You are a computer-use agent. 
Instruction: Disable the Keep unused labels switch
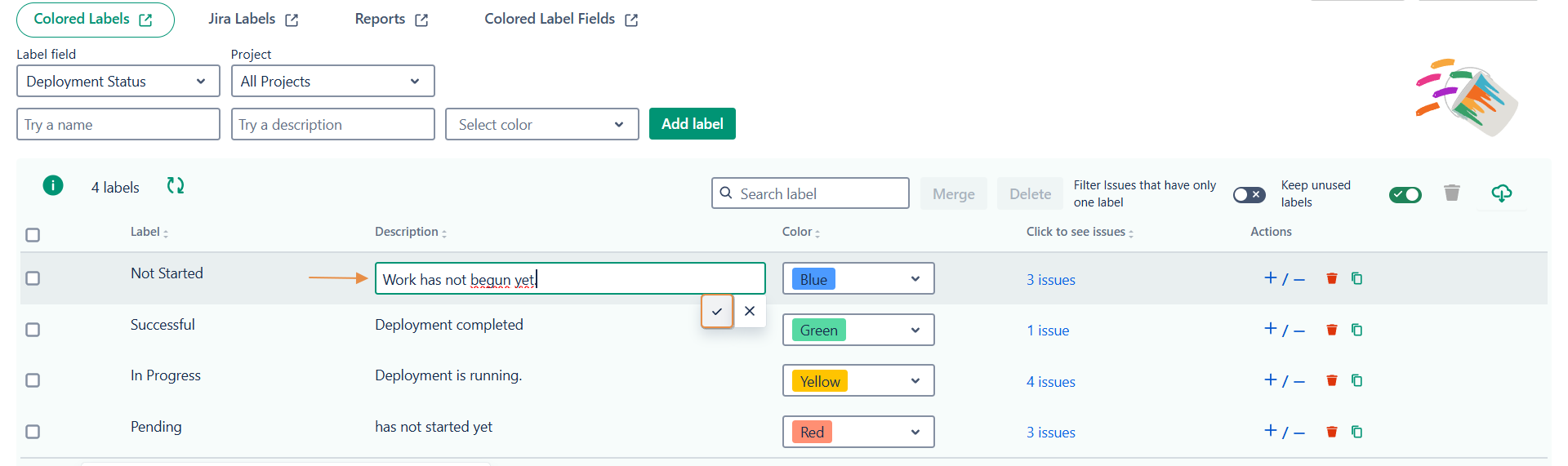tap(1405, 194)
